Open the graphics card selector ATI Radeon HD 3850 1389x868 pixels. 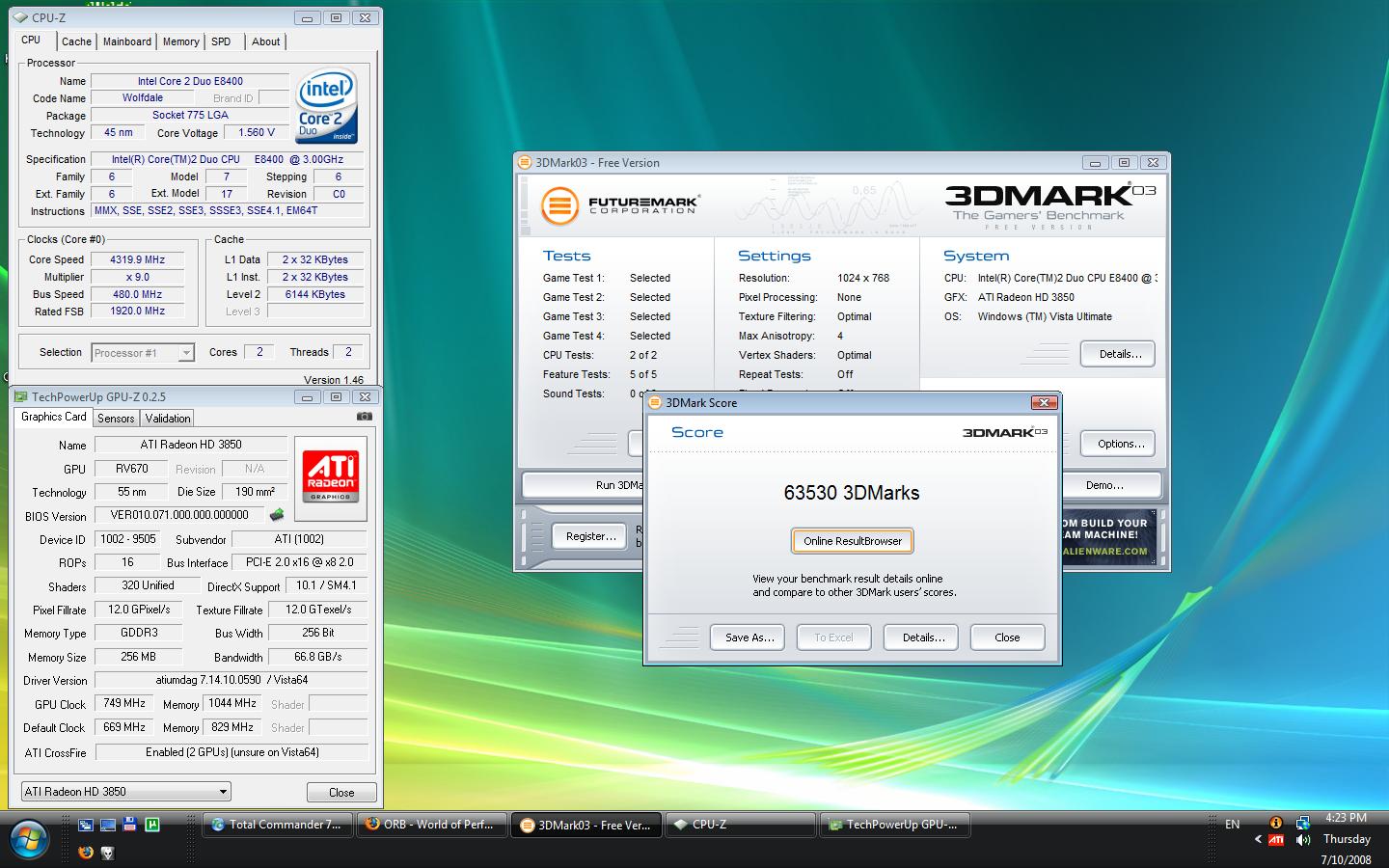(x=125, y=791)
